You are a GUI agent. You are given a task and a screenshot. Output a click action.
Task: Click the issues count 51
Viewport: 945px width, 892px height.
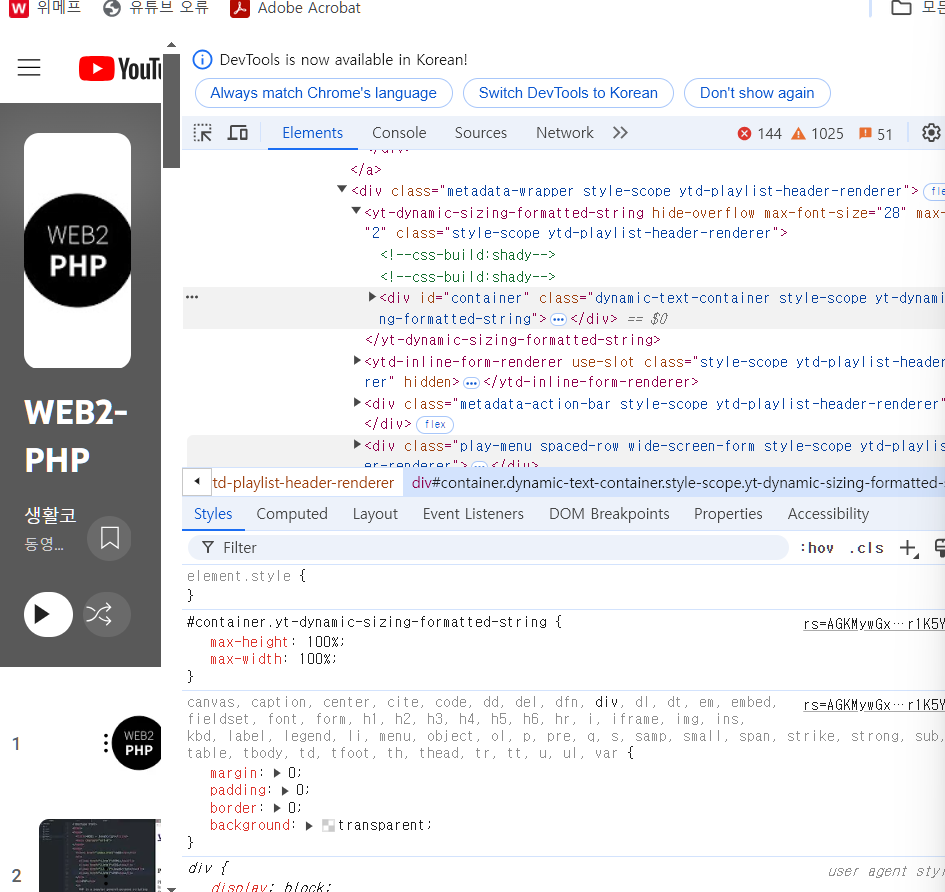(x=875, y=134)
